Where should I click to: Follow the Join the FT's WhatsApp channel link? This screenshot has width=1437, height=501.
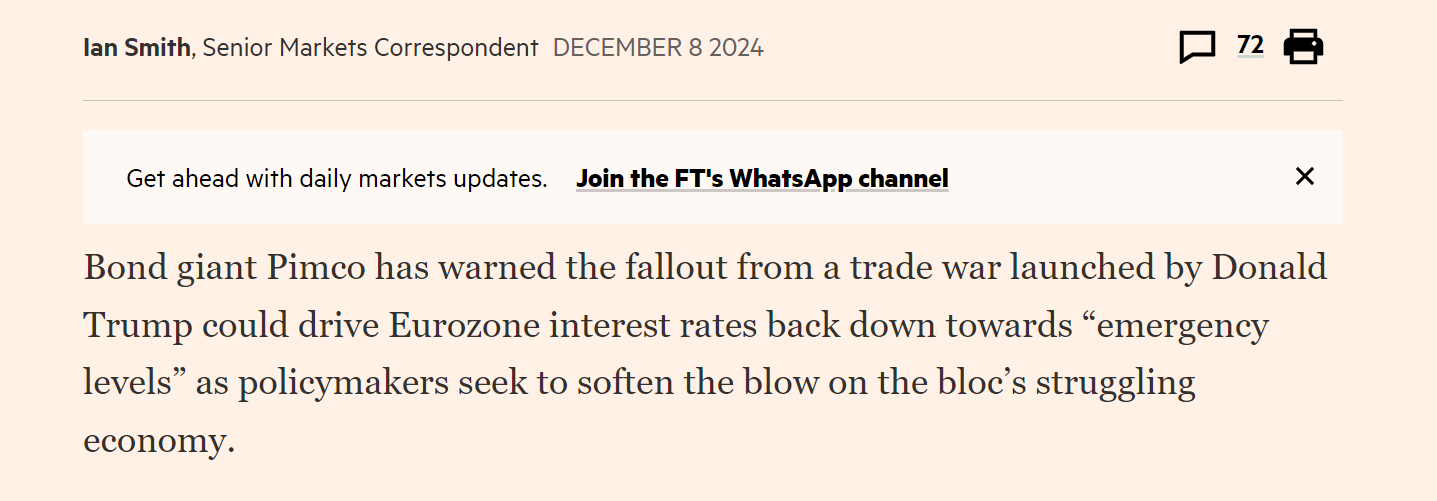point(762,179)
